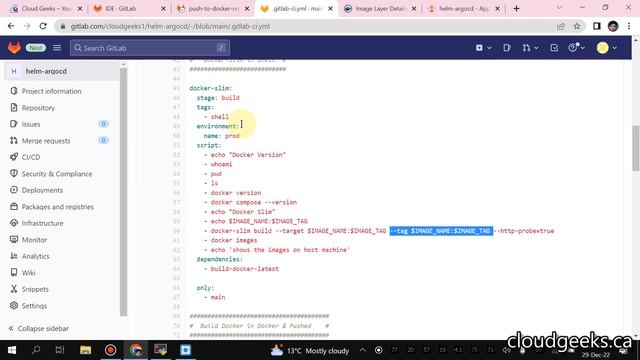Show hidden system tray icons chevron
The image size is (640, 360).
coord(362,350)
